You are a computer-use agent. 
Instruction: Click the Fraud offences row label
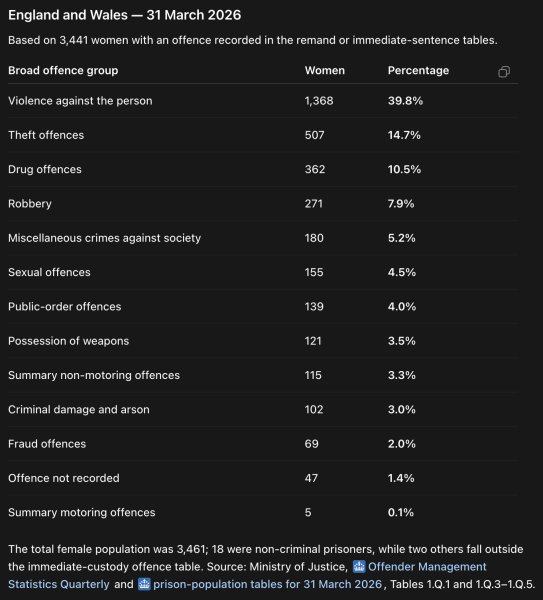[47, 444]
